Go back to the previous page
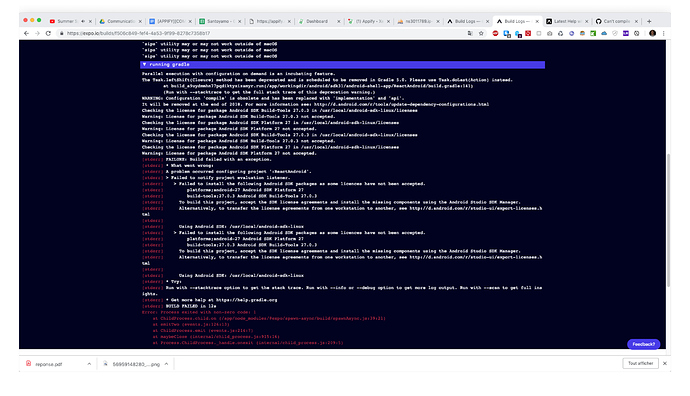 point(26,33)
